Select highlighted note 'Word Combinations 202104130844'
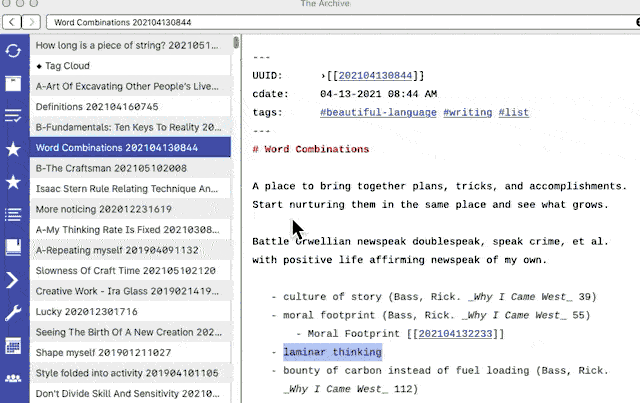 pyautogui.click(x=130, y=147)
